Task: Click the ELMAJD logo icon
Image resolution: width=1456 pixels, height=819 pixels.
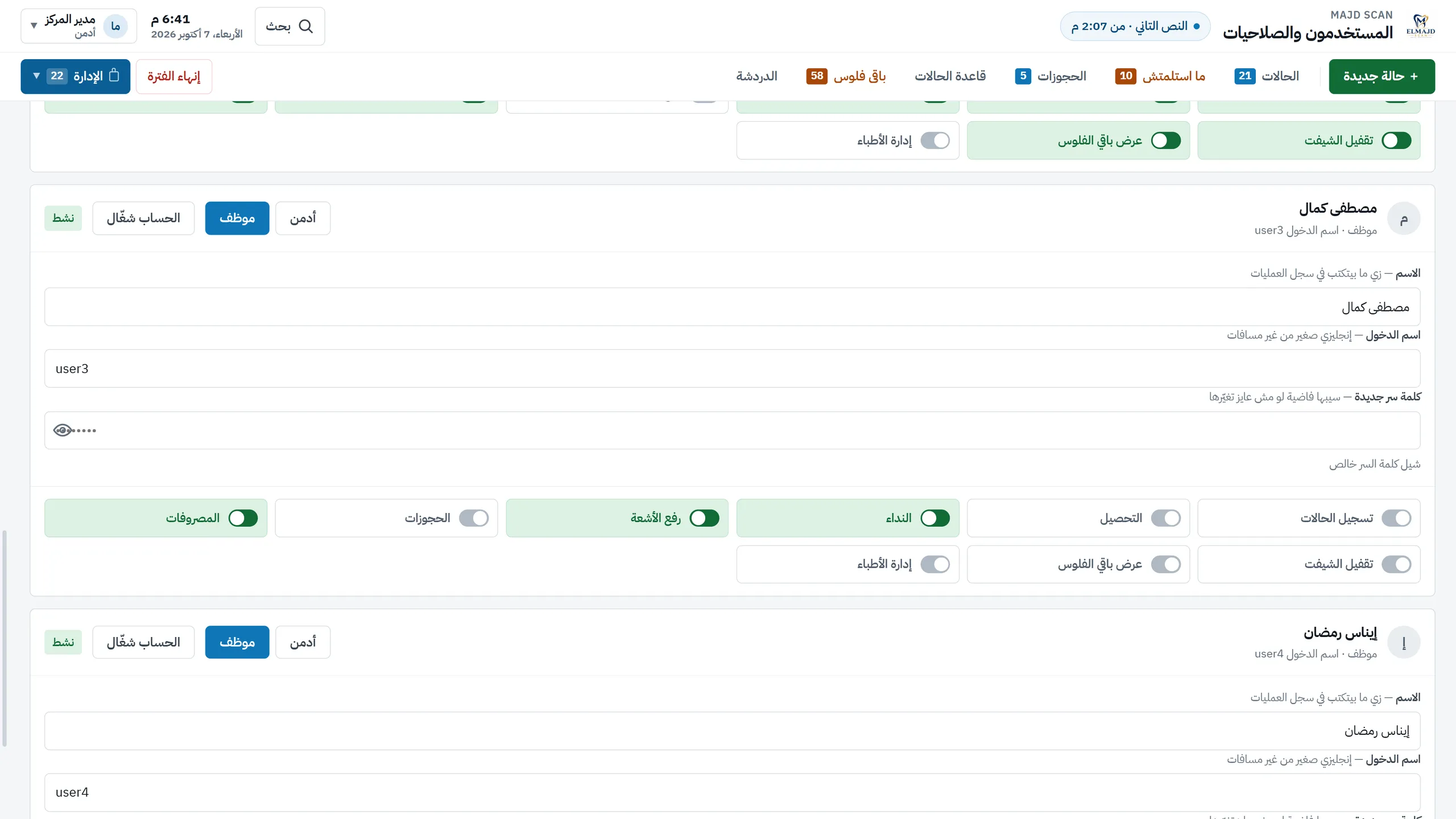Action: pyautogui.click(x=1420, y=26)
